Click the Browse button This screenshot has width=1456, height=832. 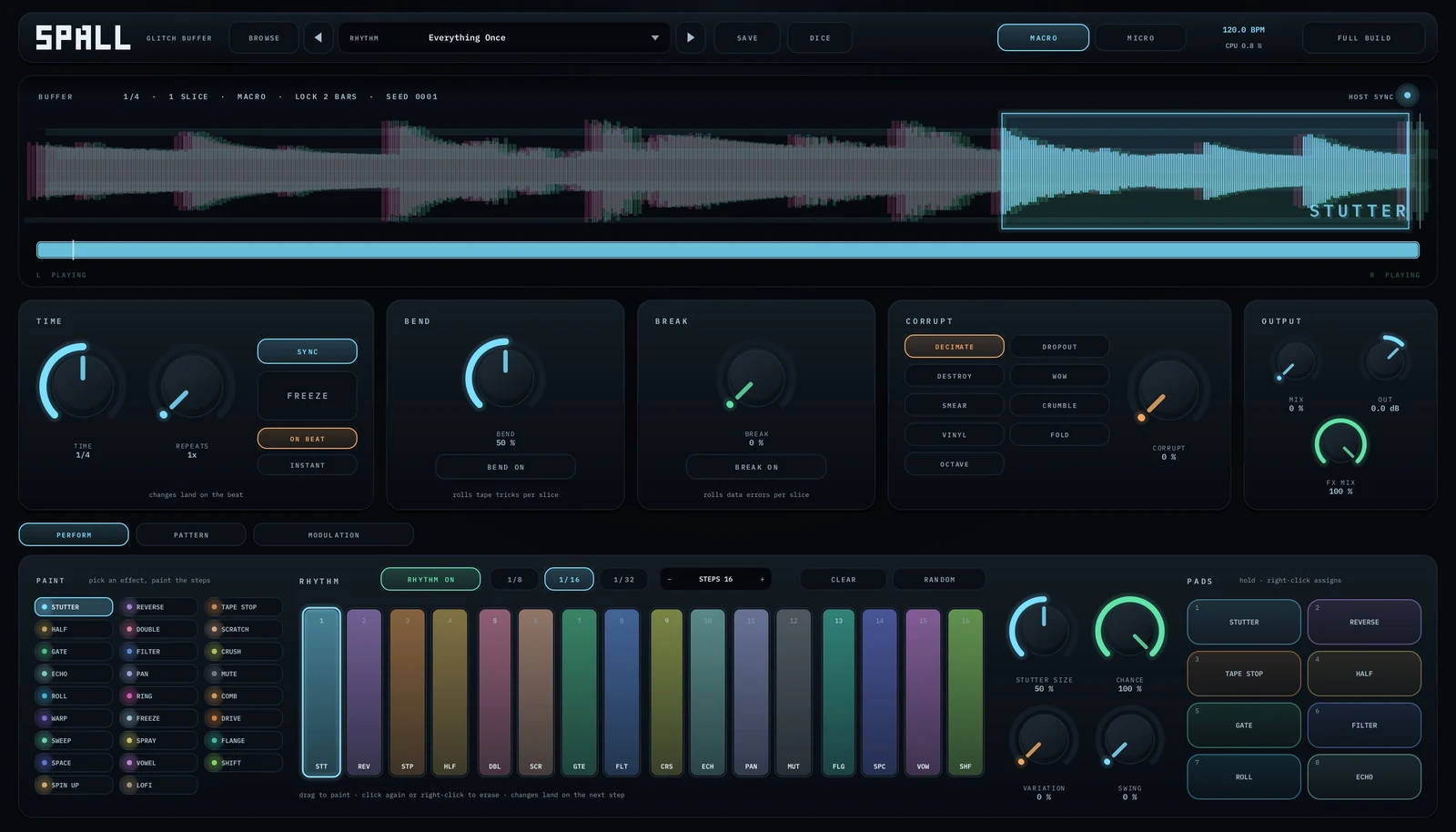point(264,37)
